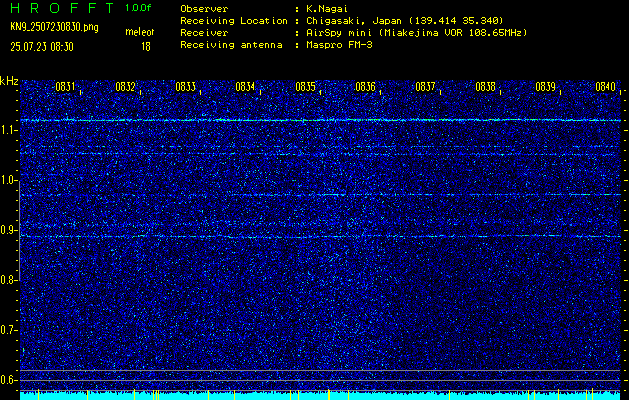Click the 0834 time tick label
This screenshot has width=629, height=400.
(x=245, y=87)
